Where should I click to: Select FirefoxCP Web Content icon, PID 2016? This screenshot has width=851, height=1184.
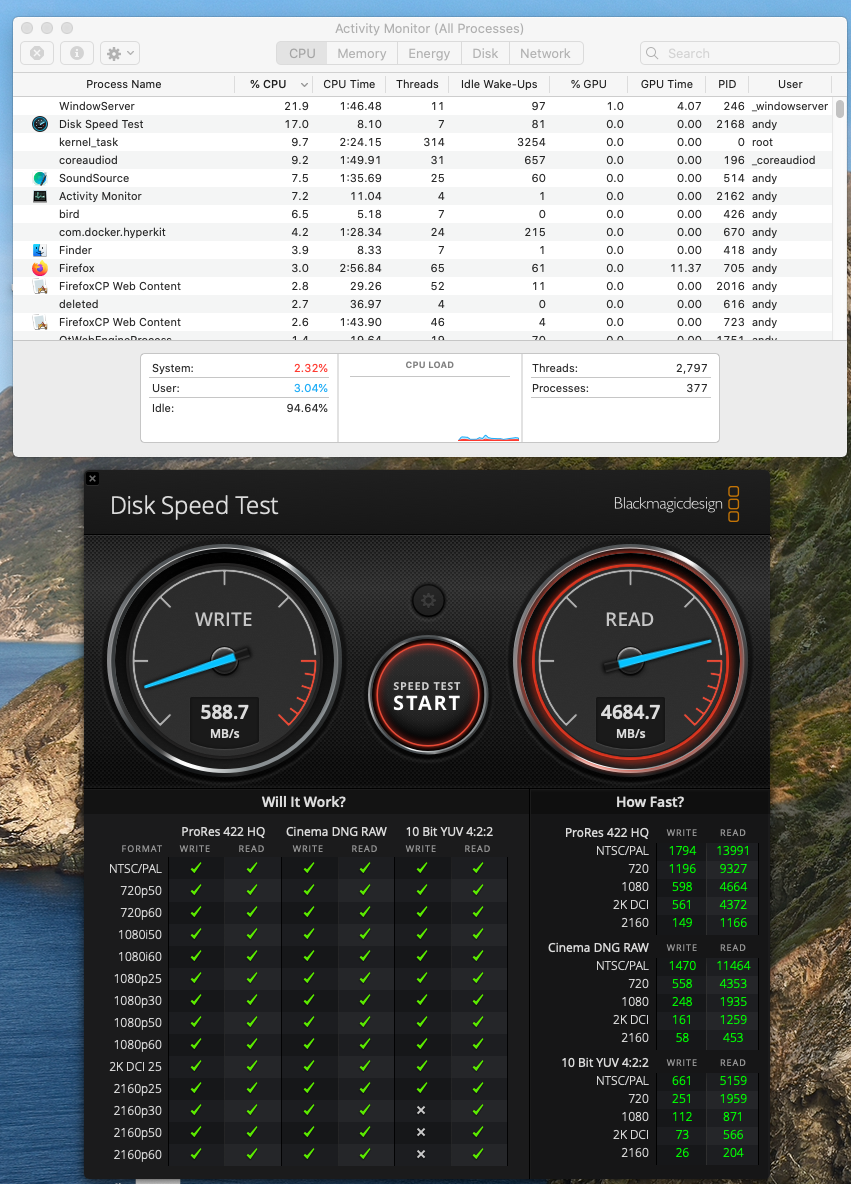click(40, 286)
